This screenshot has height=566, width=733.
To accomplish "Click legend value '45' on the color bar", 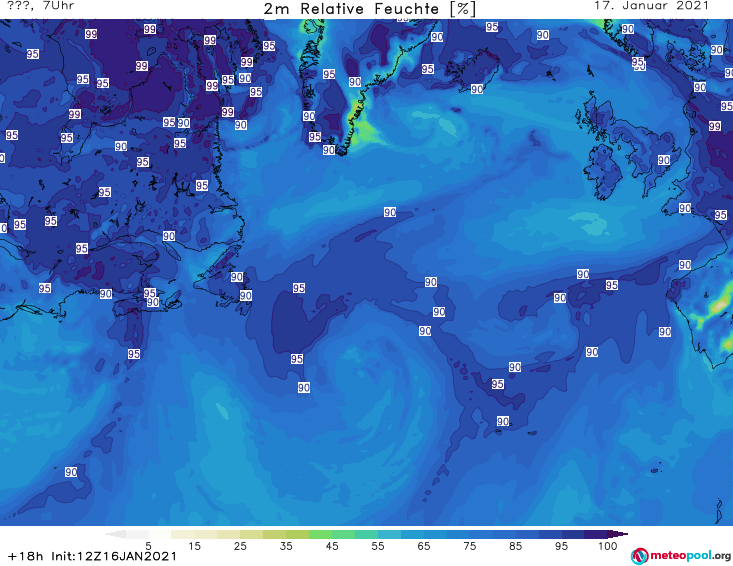I will pyautogui.click(x=332, y=546).
